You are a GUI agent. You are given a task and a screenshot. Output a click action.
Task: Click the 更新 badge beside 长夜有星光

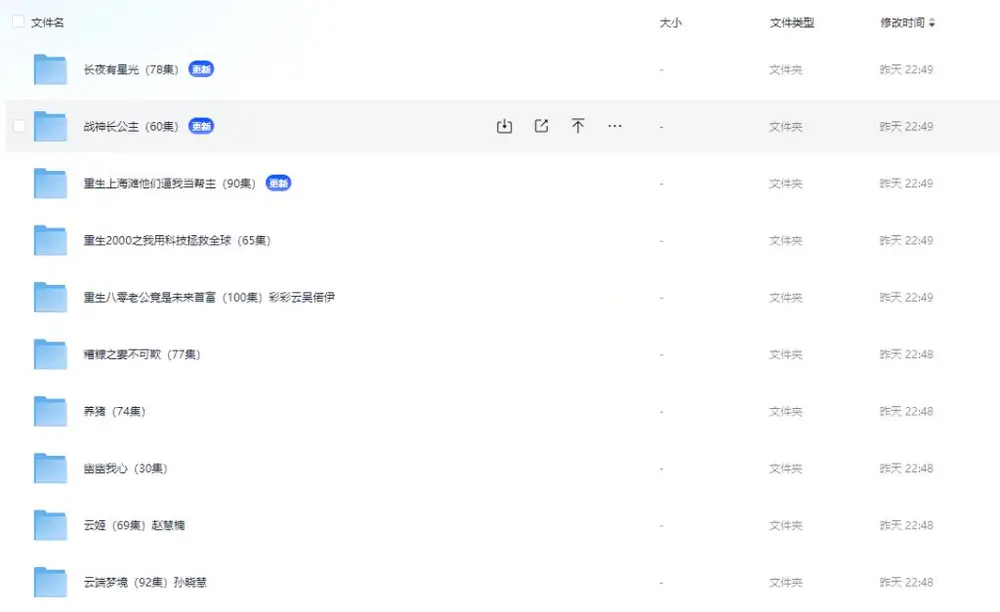[201, 69]
